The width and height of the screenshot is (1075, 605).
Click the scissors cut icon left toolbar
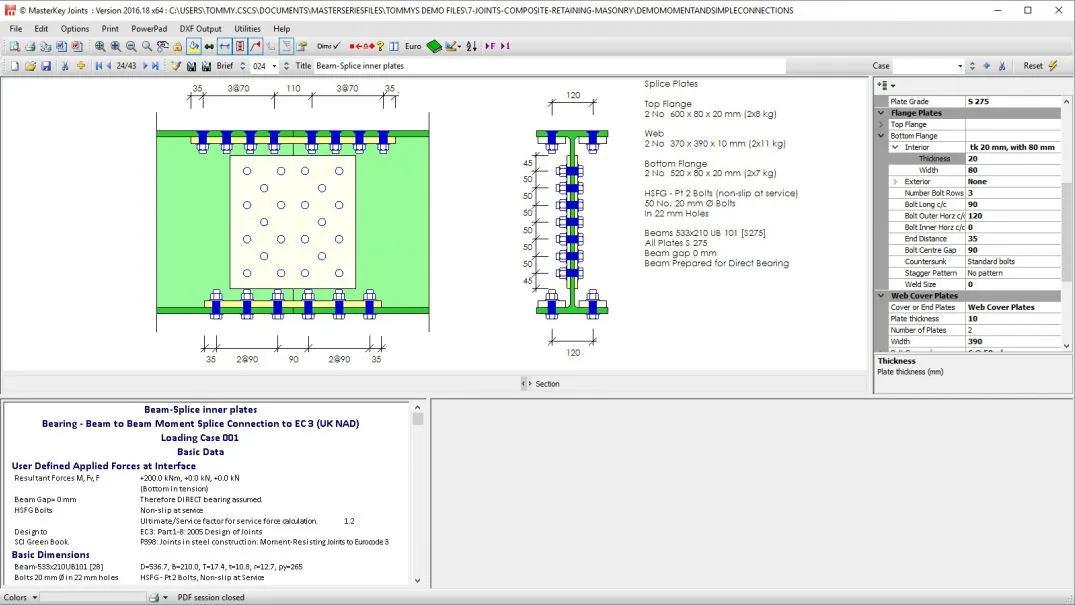pyautogui.click(x=65, y=66)
